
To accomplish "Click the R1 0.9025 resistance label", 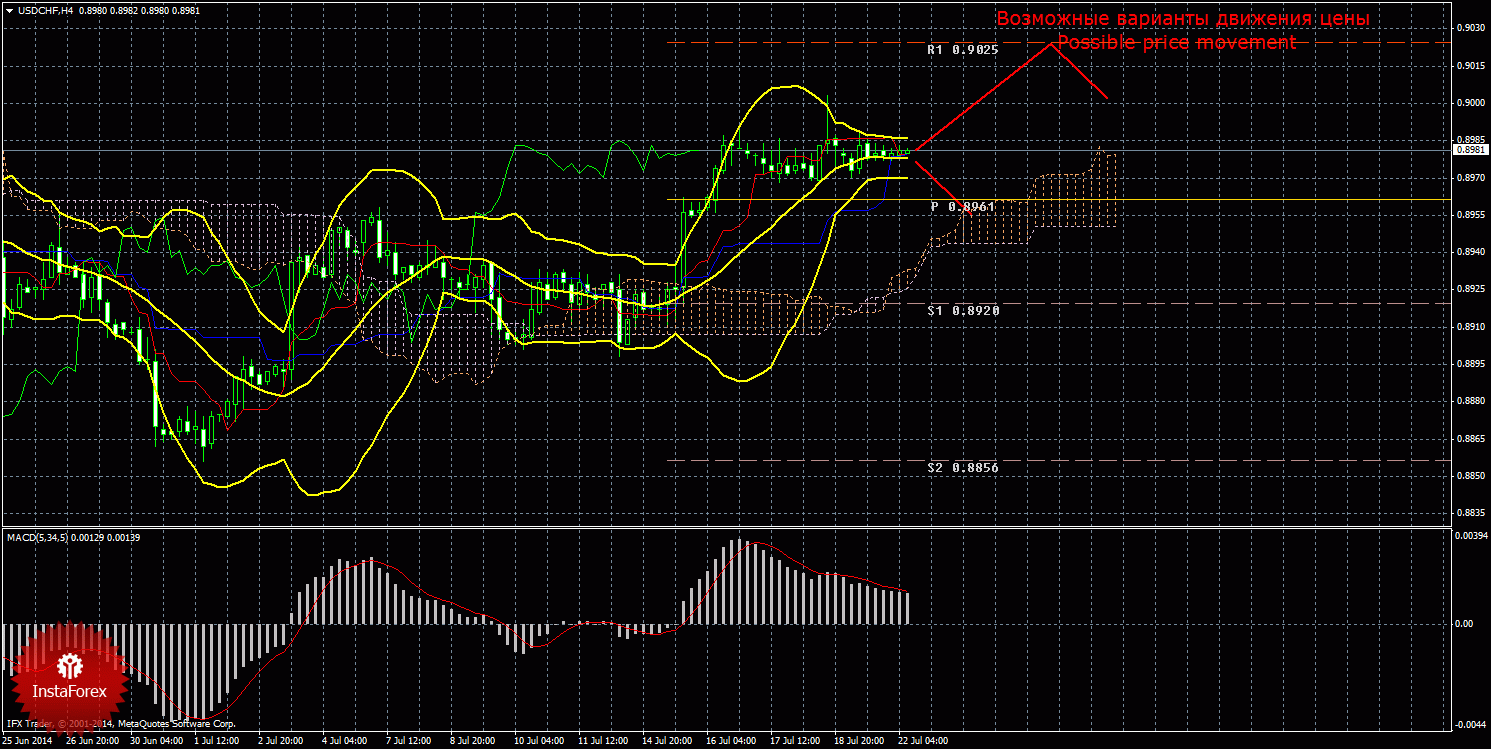I will (x=962, y=49).
